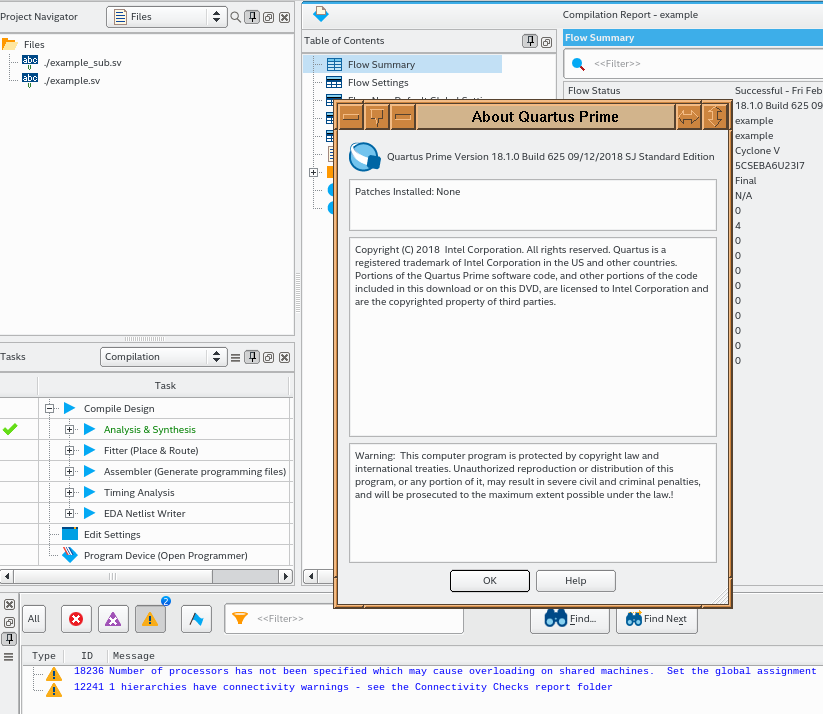This screenshot has width=823, height=714.
Task: Expand the Assembler task node
Action: (69, 471)
